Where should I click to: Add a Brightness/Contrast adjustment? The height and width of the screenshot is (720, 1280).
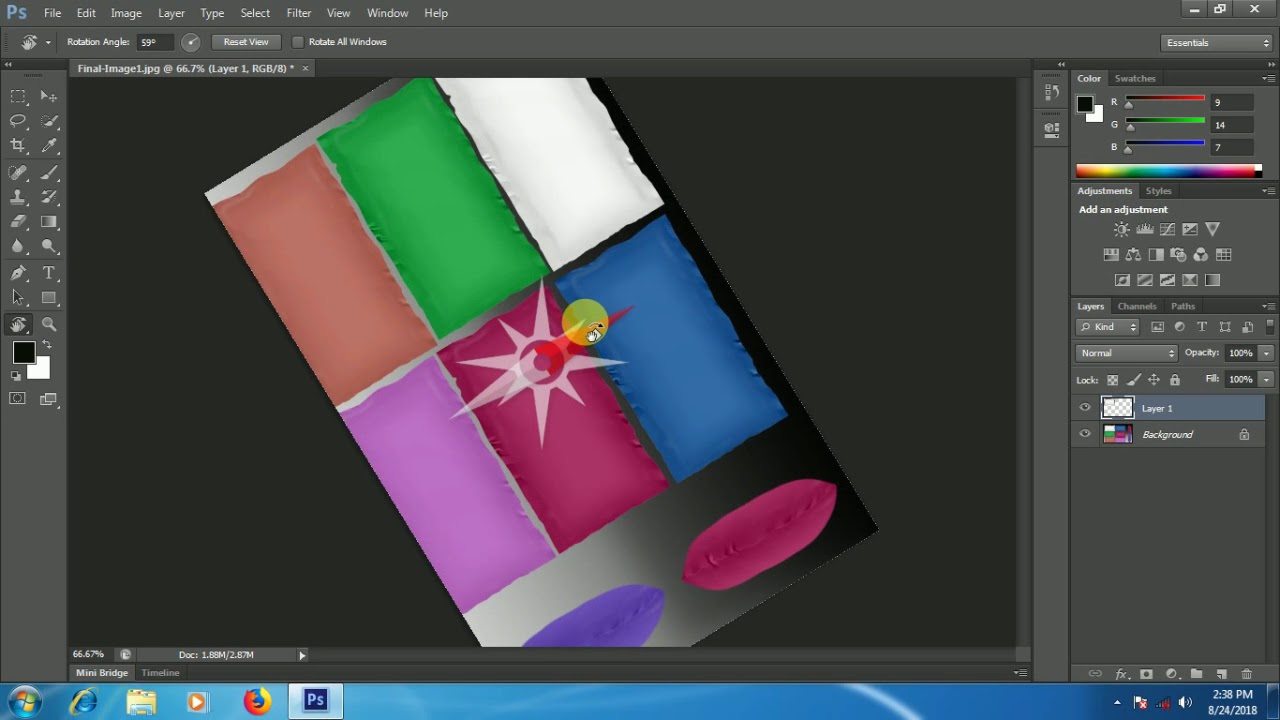(x=1122, y=229)
